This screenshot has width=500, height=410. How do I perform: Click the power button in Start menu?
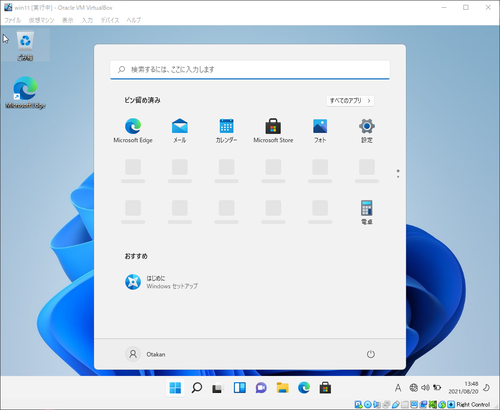click(x=371, y=354)
